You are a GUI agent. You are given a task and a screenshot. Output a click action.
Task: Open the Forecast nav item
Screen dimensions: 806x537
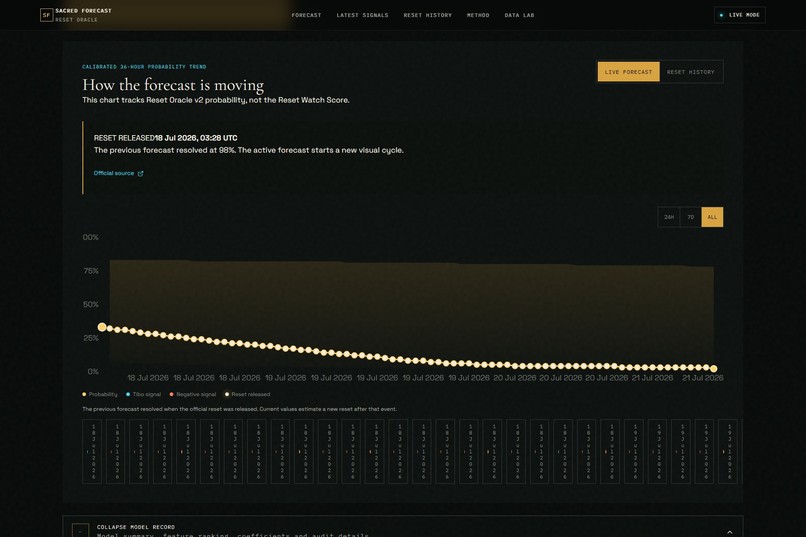pos(306,15)
